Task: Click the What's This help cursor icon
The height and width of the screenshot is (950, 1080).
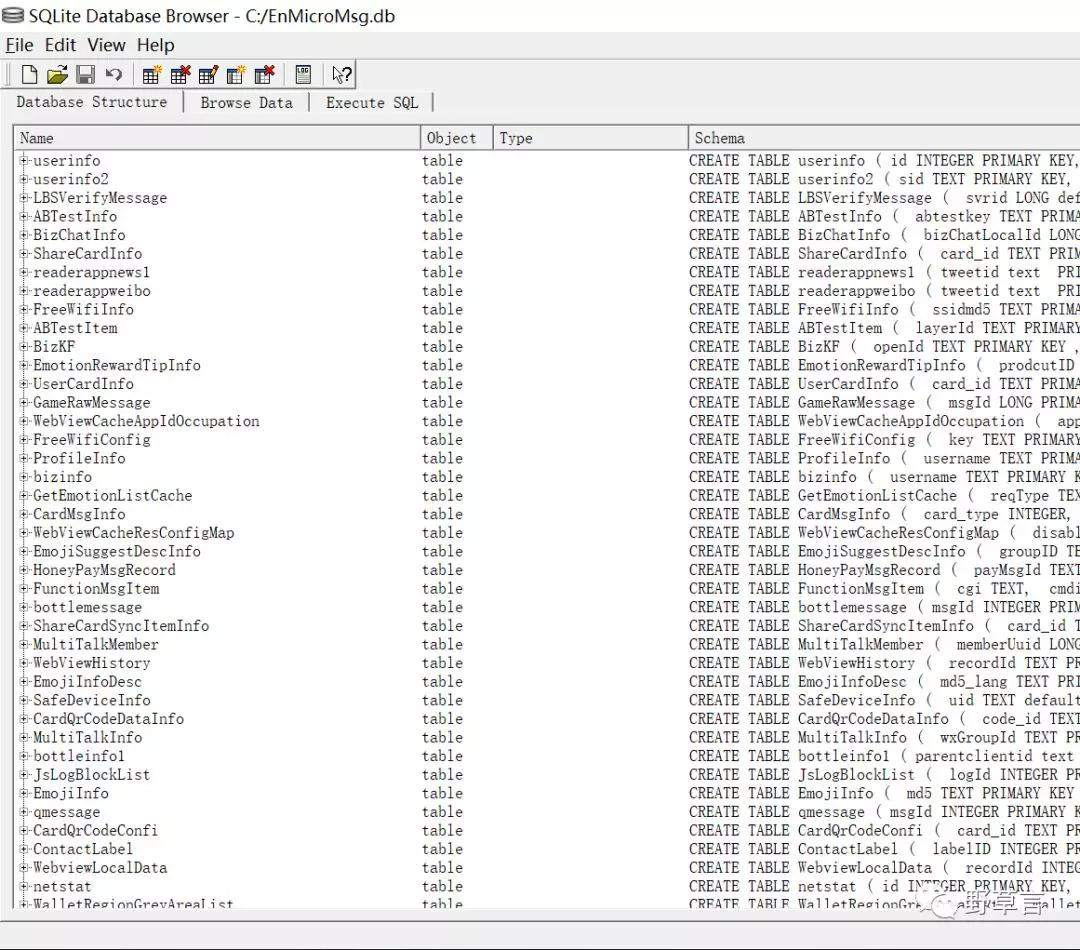Action: pyautogui.click(x=342, y=74)
